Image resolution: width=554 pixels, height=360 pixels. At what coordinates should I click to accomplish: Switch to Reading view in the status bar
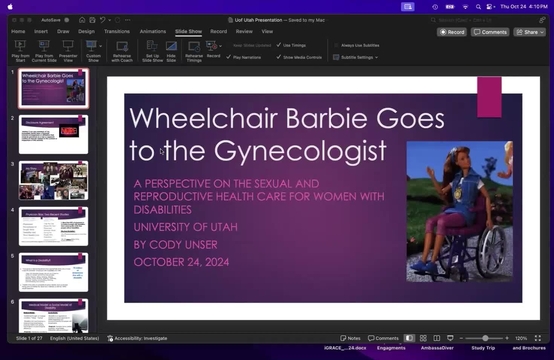pos(437,338)
